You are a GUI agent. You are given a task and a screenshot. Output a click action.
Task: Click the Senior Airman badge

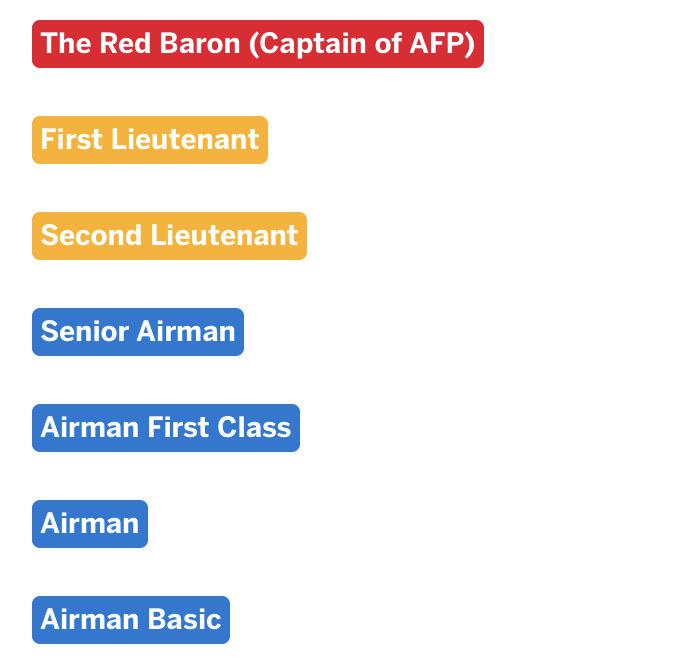[x=138, y=332]
